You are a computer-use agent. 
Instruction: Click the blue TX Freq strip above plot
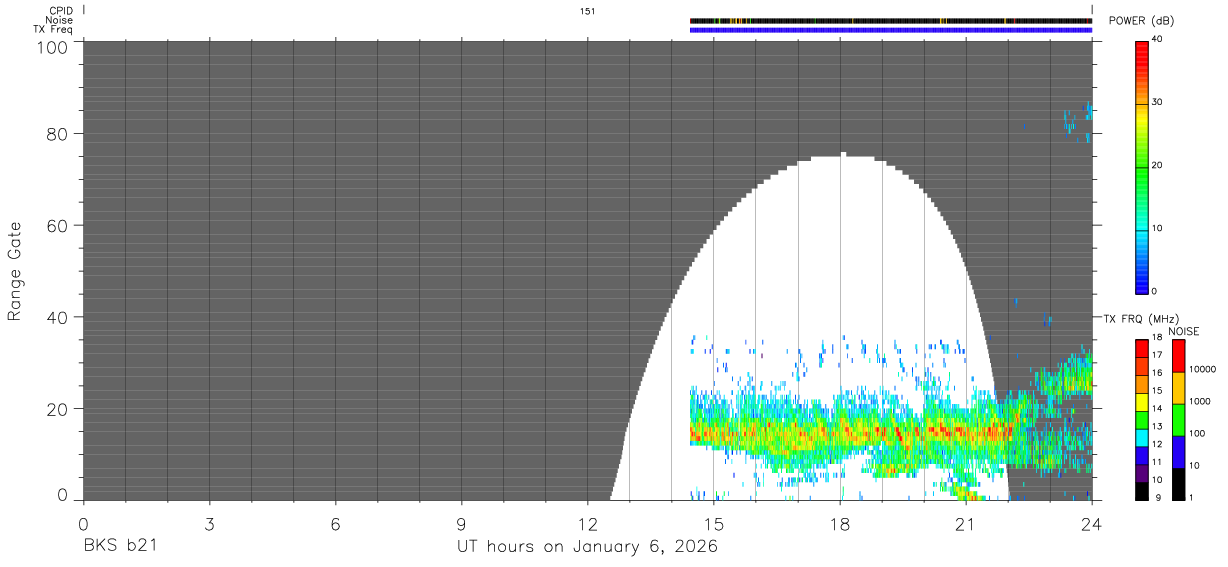coord(891,29)
